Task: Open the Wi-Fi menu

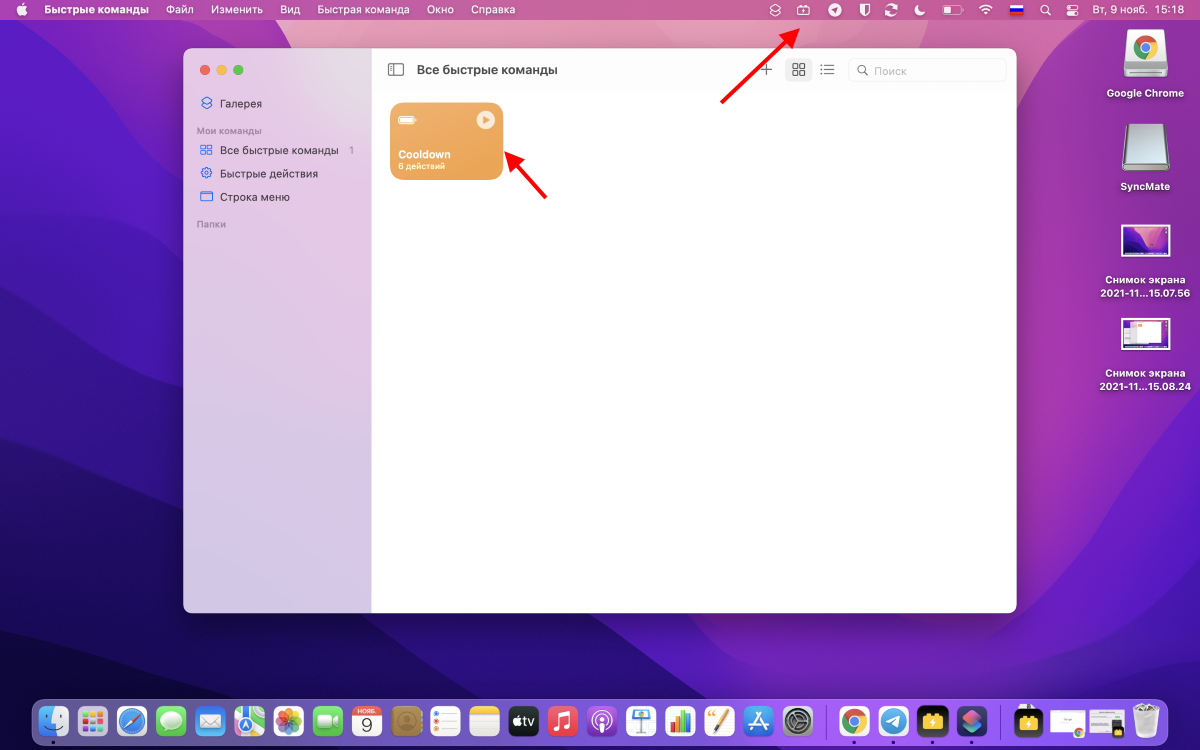Action: pyautogui.click(x=986, y=9)
